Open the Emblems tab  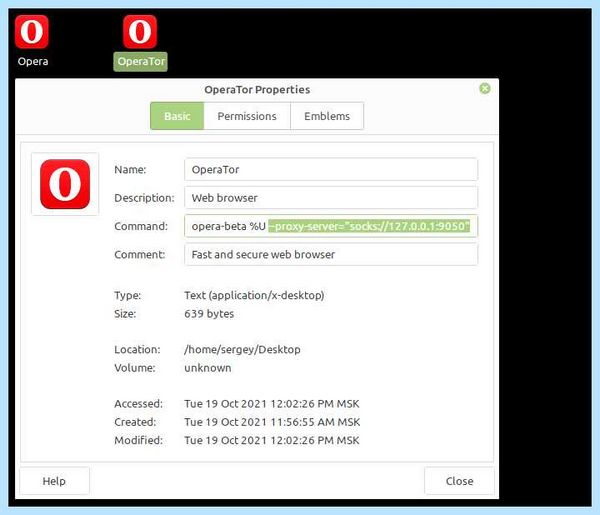coord(327,116)
